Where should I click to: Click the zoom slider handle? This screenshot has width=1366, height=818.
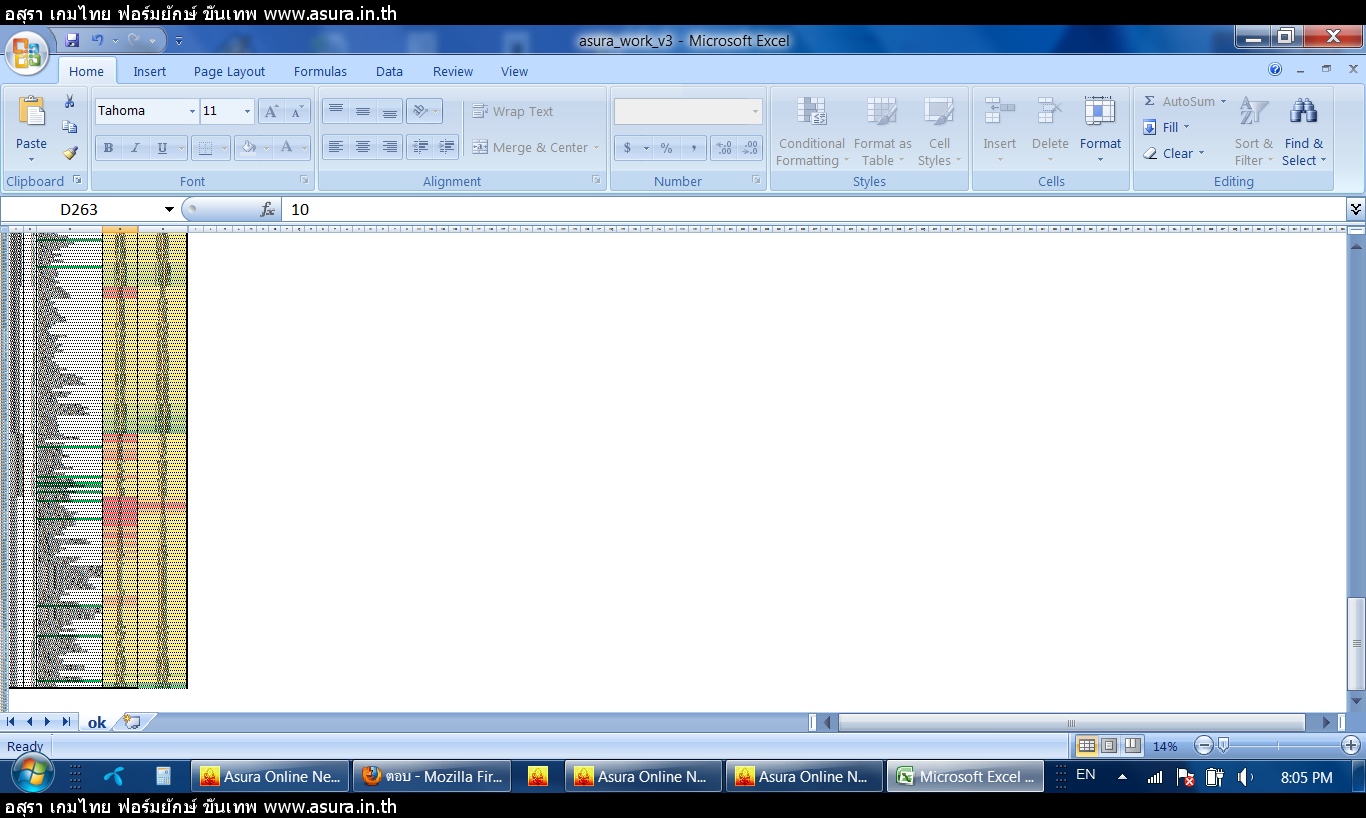(x=1222, y=746)
